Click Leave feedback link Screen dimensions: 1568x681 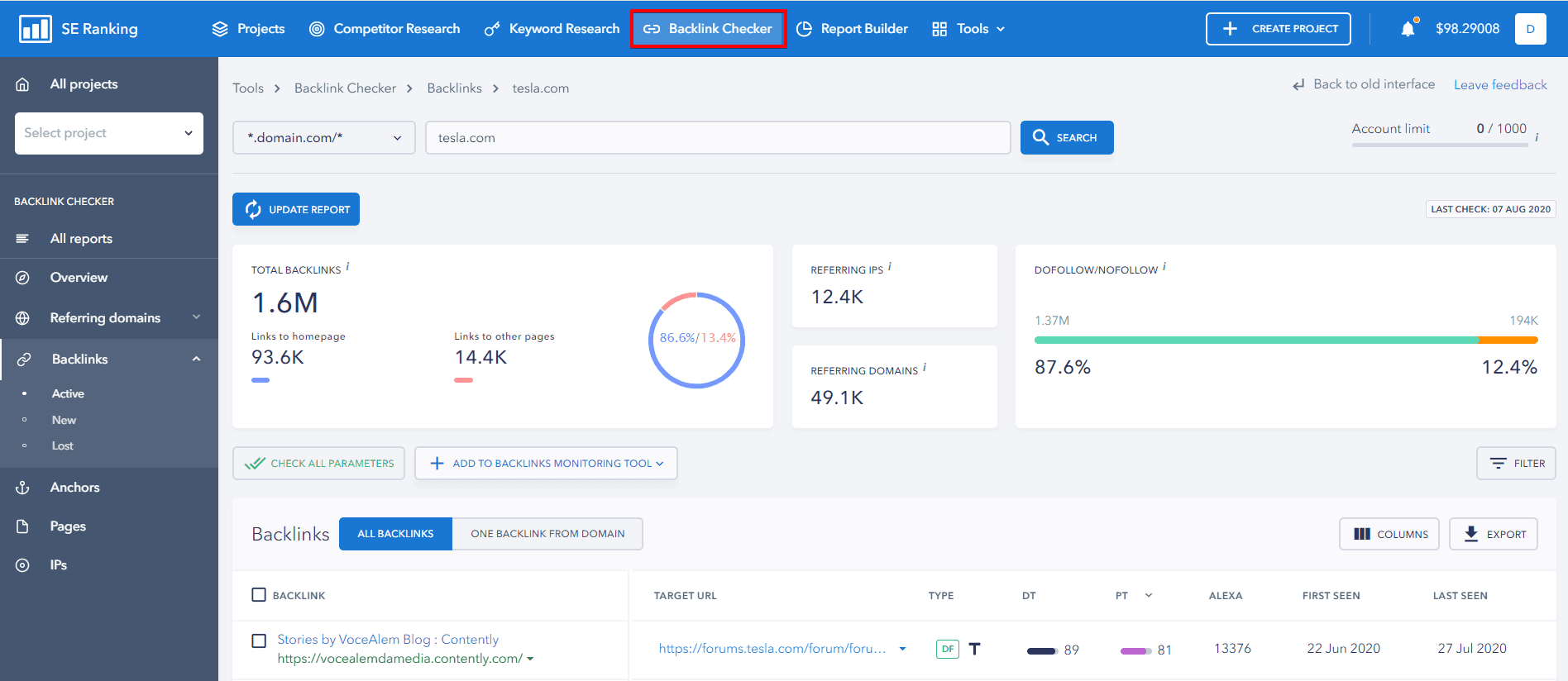[x=1500, y=85]
